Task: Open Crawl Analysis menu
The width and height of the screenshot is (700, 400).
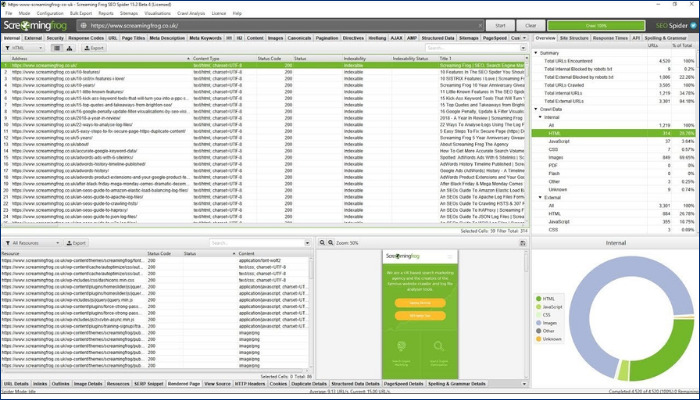Action: tap(191, 13)
